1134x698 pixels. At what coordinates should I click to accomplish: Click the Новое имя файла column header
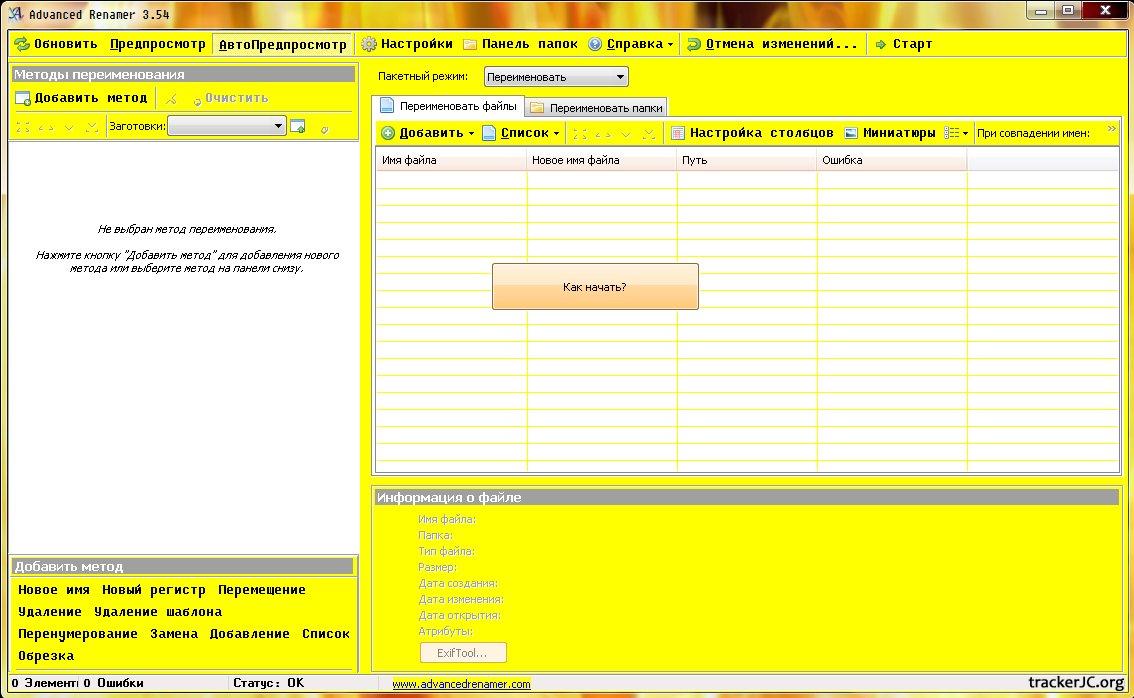pyautogui.click(x=601, y=160)
